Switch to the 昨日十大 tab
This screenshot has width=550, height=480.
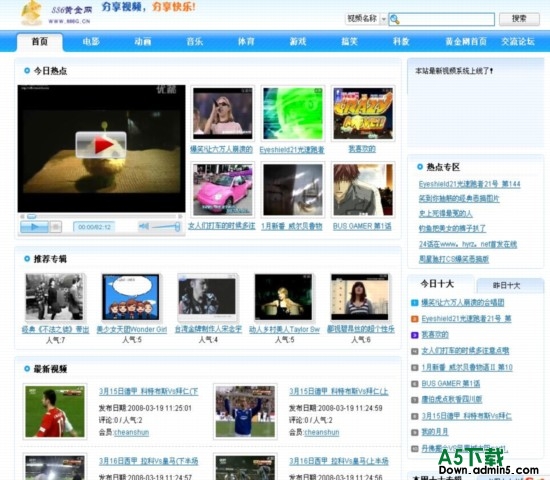[x=507, y=286]
